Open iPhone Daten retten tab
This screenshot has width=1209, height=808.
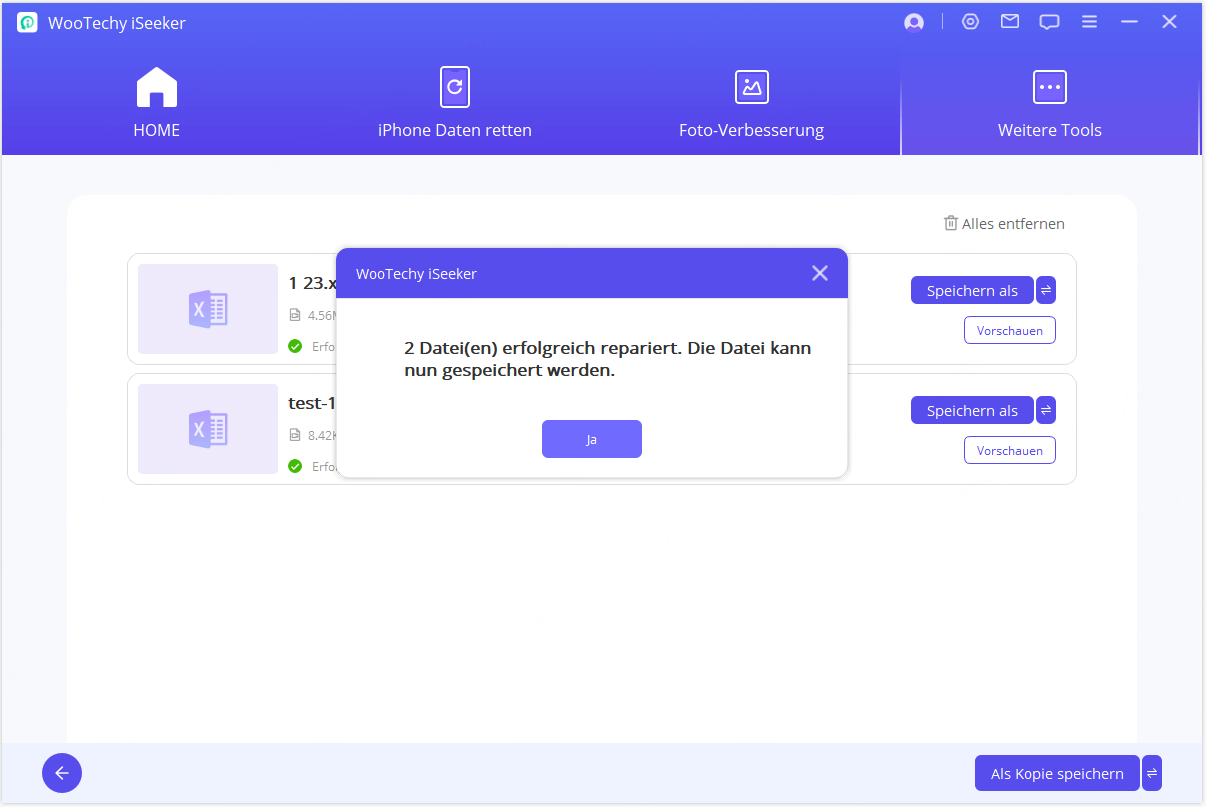(x=454, y=103)
